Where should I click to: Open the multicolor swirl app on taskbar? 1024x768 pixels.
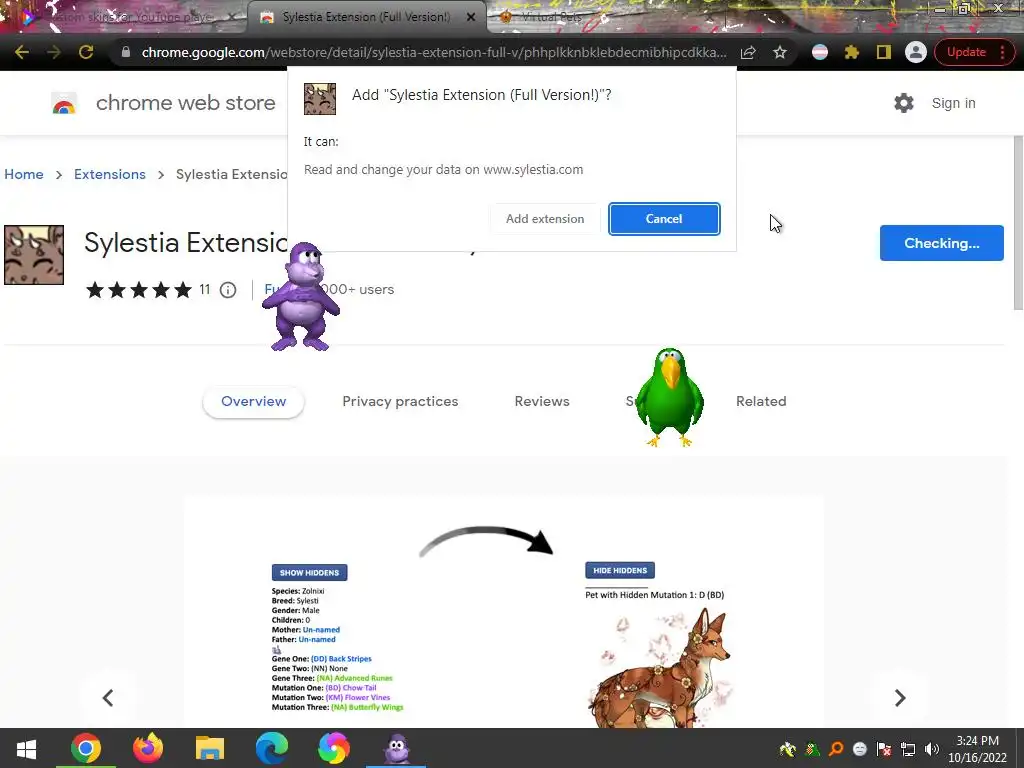[334, 748]
